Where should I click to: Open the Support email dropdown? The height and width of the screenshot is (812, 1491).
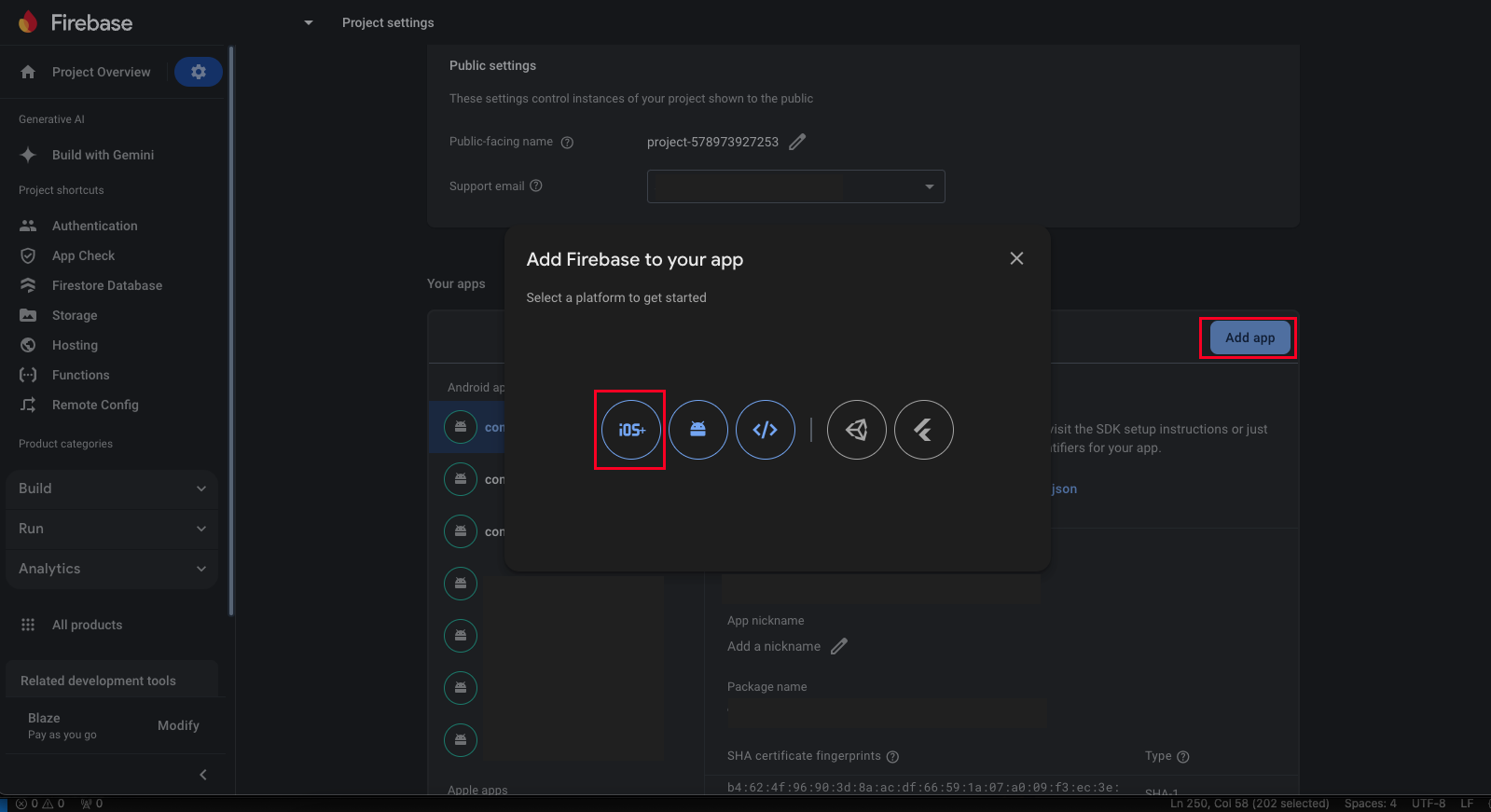coord(929,186)
